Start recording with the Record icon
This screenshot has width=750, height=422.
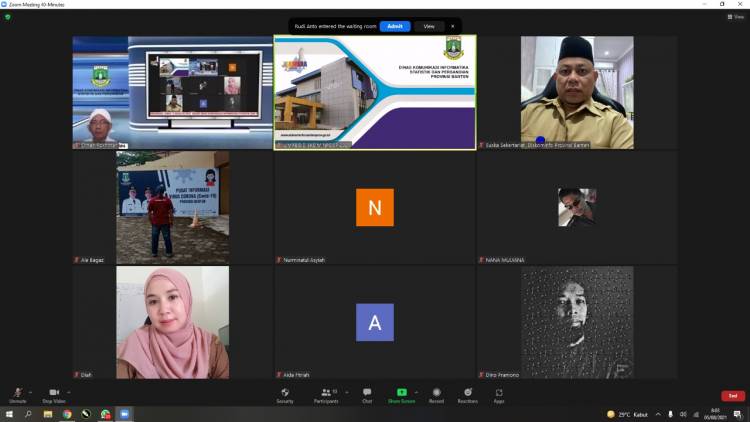coord(436,392)
